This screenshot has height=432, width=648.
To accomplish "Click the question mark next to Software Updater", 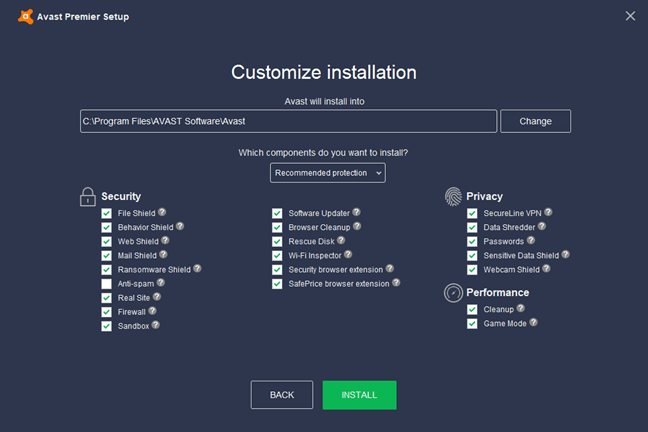I will tap(356, 212).
